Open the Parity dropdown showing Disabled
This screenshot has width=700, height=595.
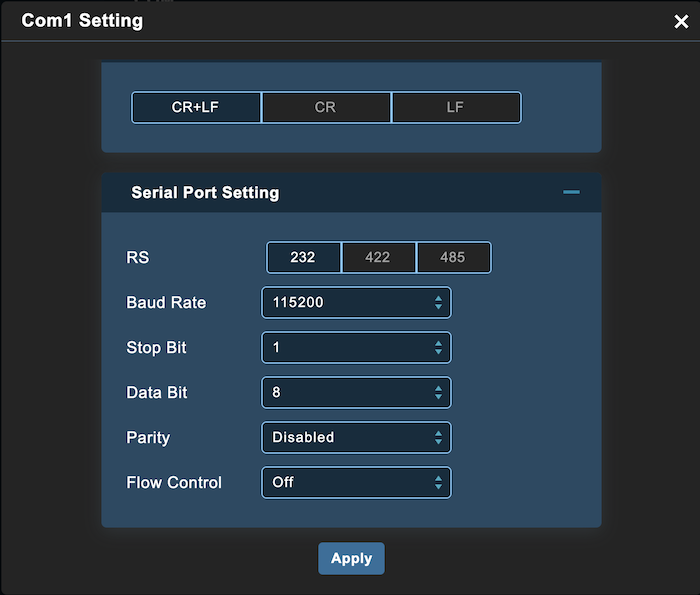(x=355, y=438)
